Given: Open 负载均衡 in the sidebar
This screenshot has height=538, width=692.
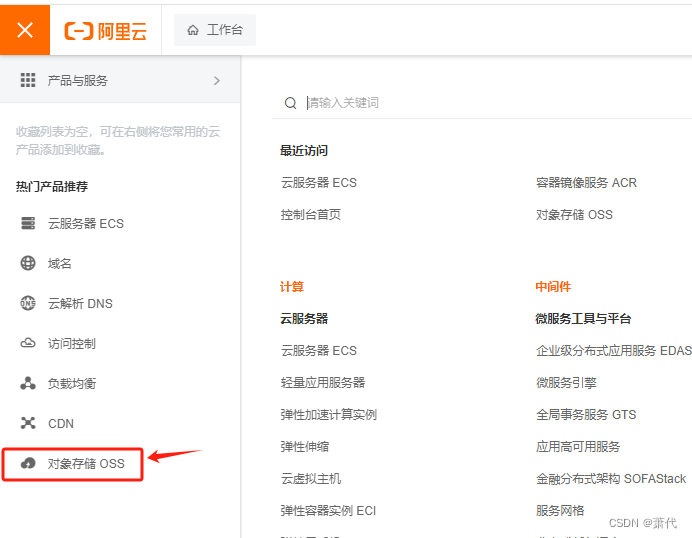Looking at the screenshot, I should pyautogui.click(x=72, y=384).
